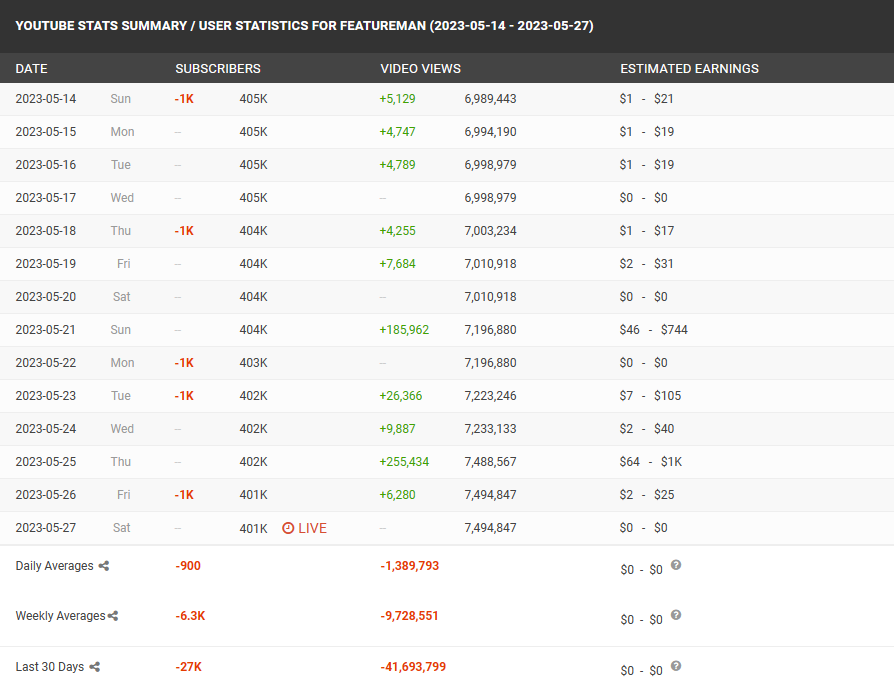Click the +7,684 views gain value

(x=397, y=264)
